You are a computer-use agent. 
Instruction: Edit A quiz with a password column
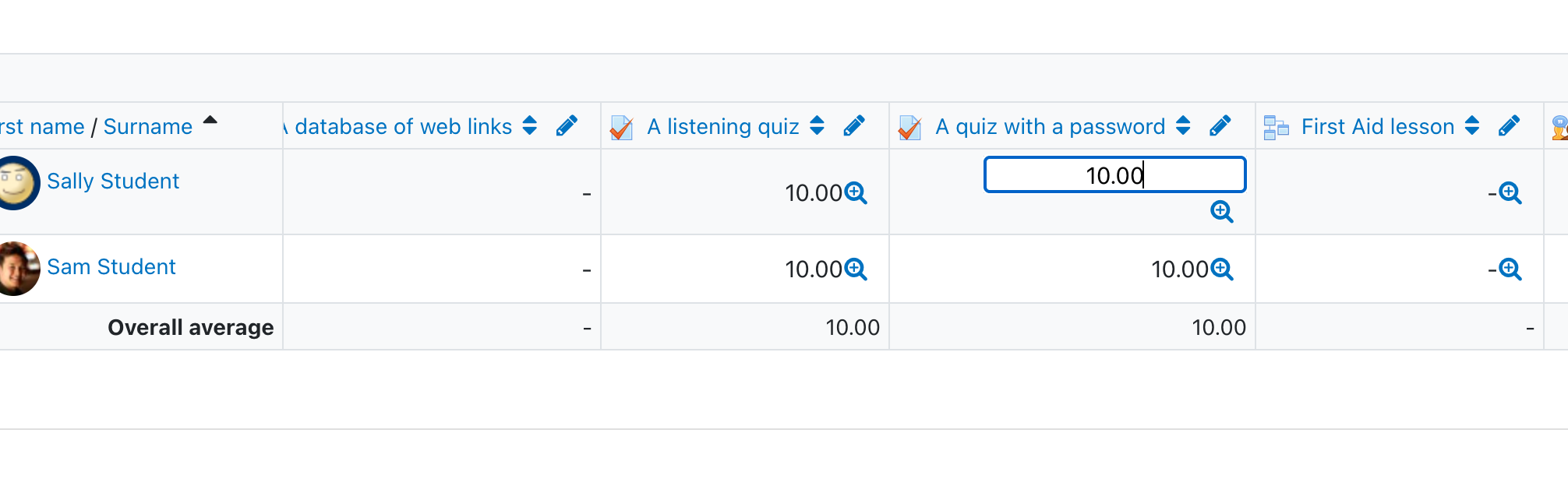point(1220,126)
